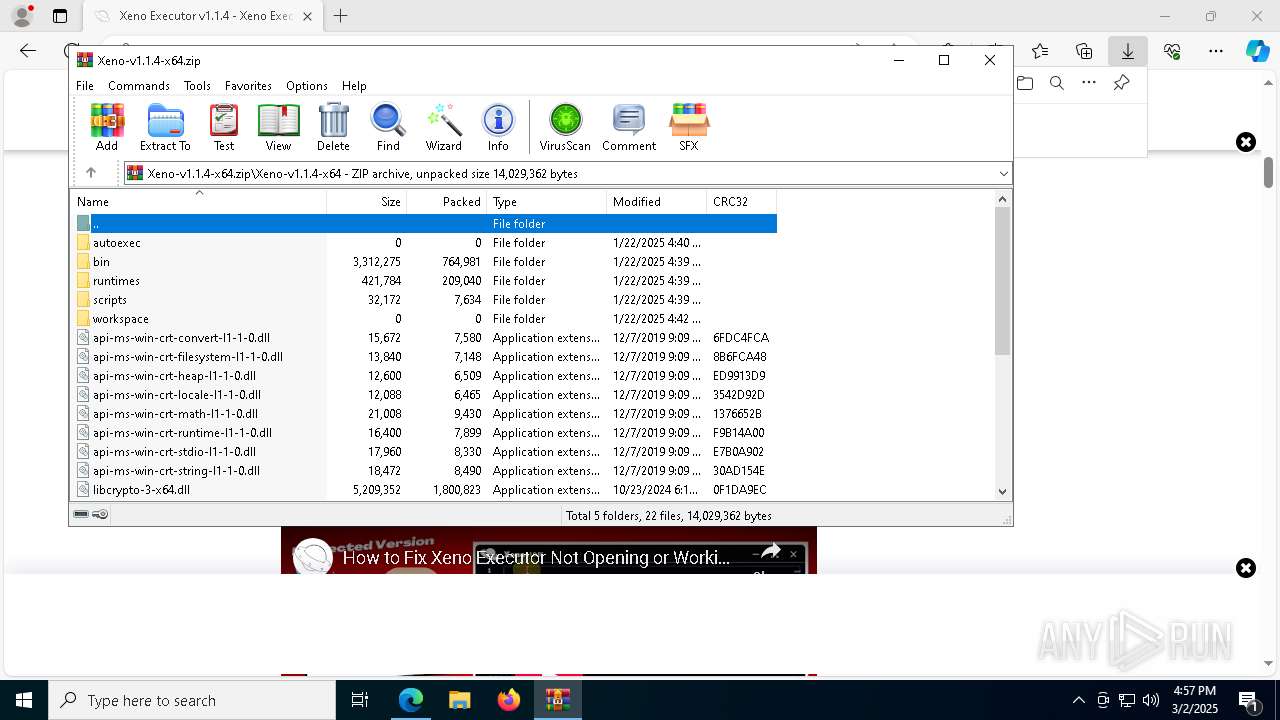This screenshot has height=720, width=1280.
Task: Open the View file tool
Action: pos(278,127)
